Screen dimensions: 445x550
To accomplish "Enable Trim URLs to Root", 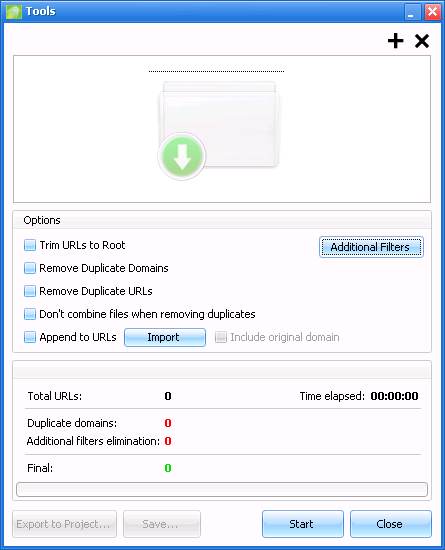I will (x=30, y=245).
